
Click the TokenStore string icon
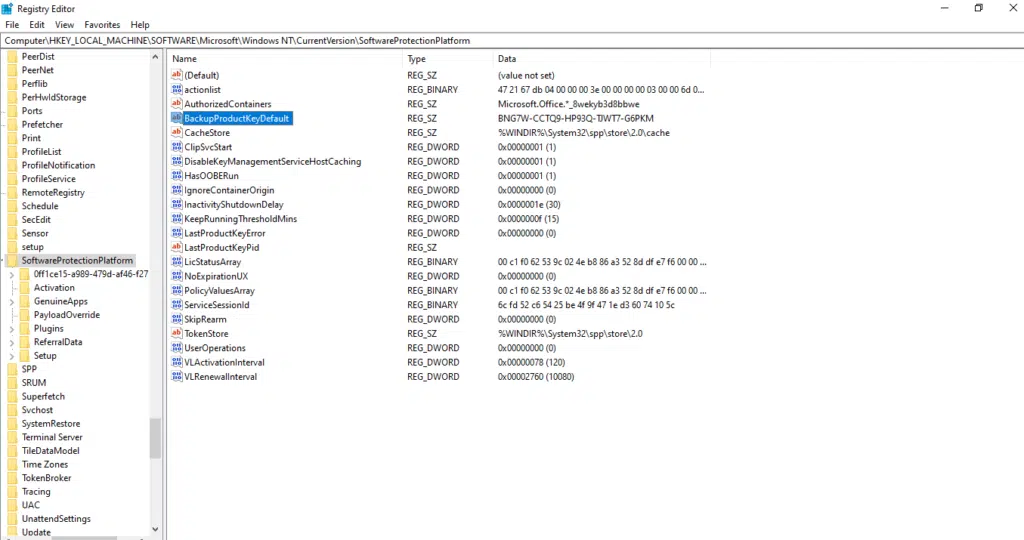click(x=176, y=334)
